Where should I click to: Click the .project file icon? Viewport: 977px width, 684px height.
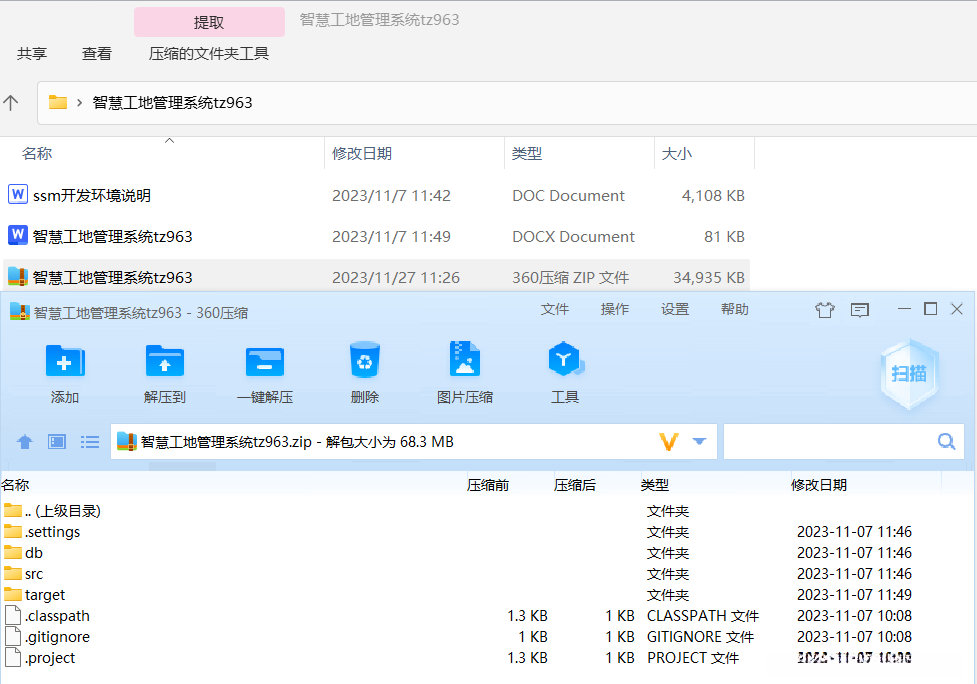click(x=12, y=657)
